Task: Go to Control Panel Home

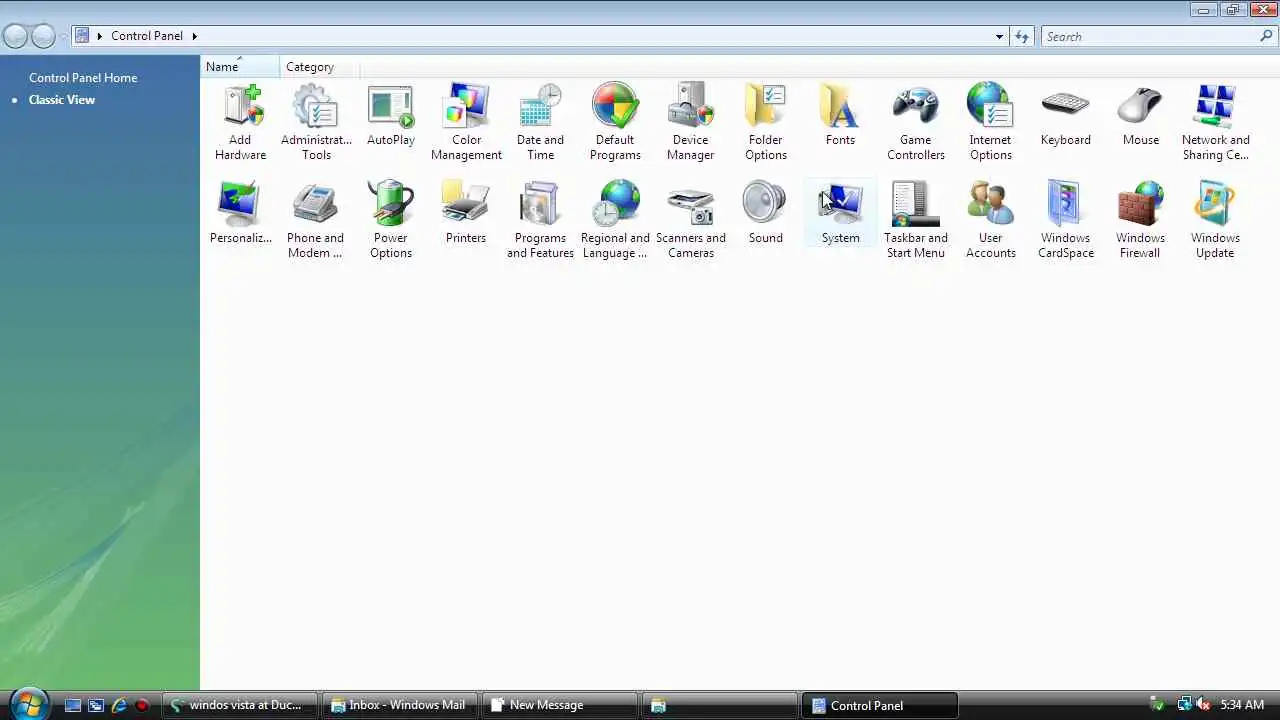Action: point(83,77)
